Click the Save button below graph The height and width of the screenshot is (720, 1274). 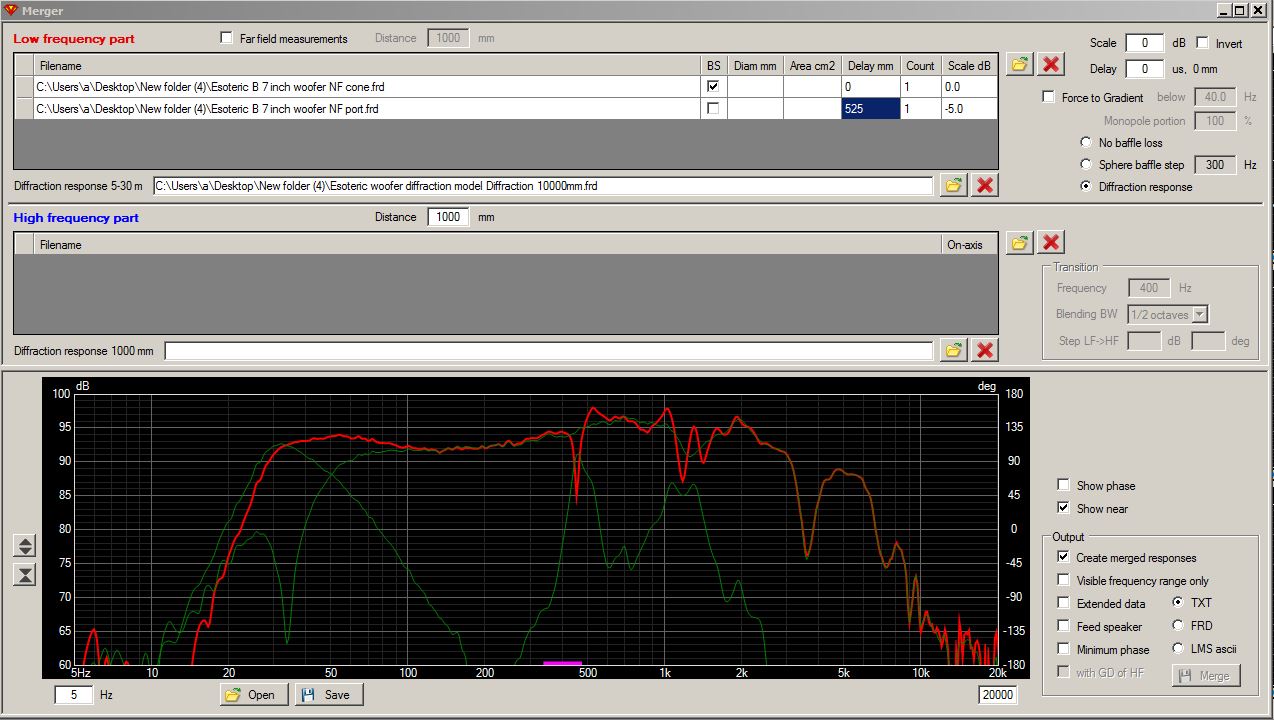(328, 694)
